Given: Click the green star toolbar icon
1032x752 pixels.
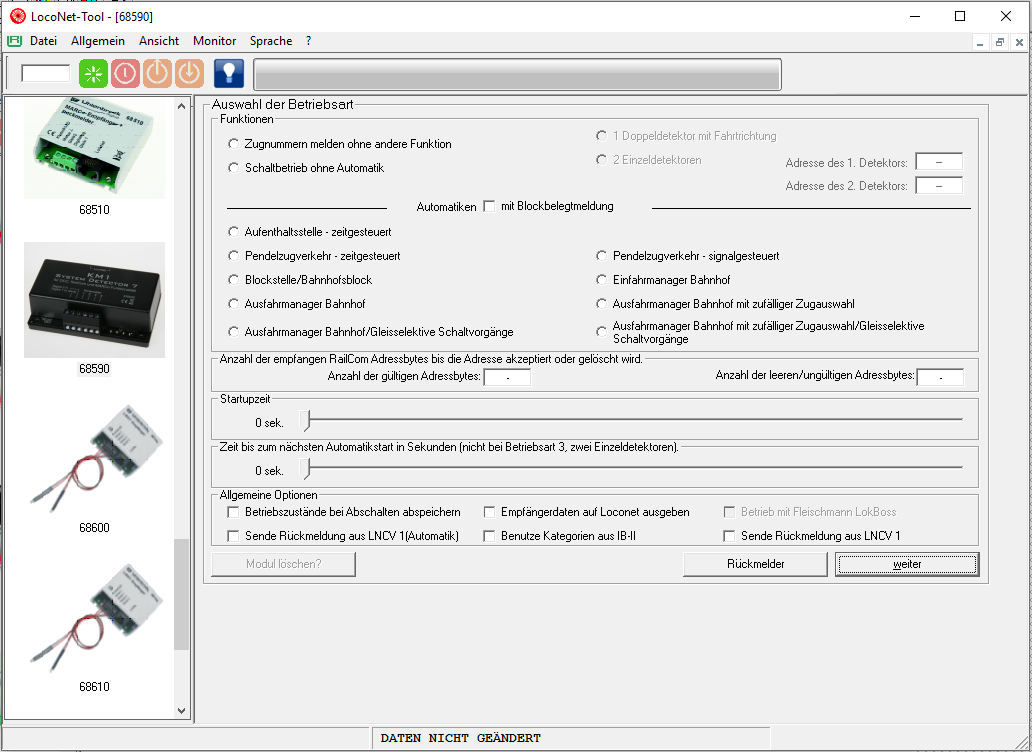Looking at the screenshot, I should (x=93, y=74).
